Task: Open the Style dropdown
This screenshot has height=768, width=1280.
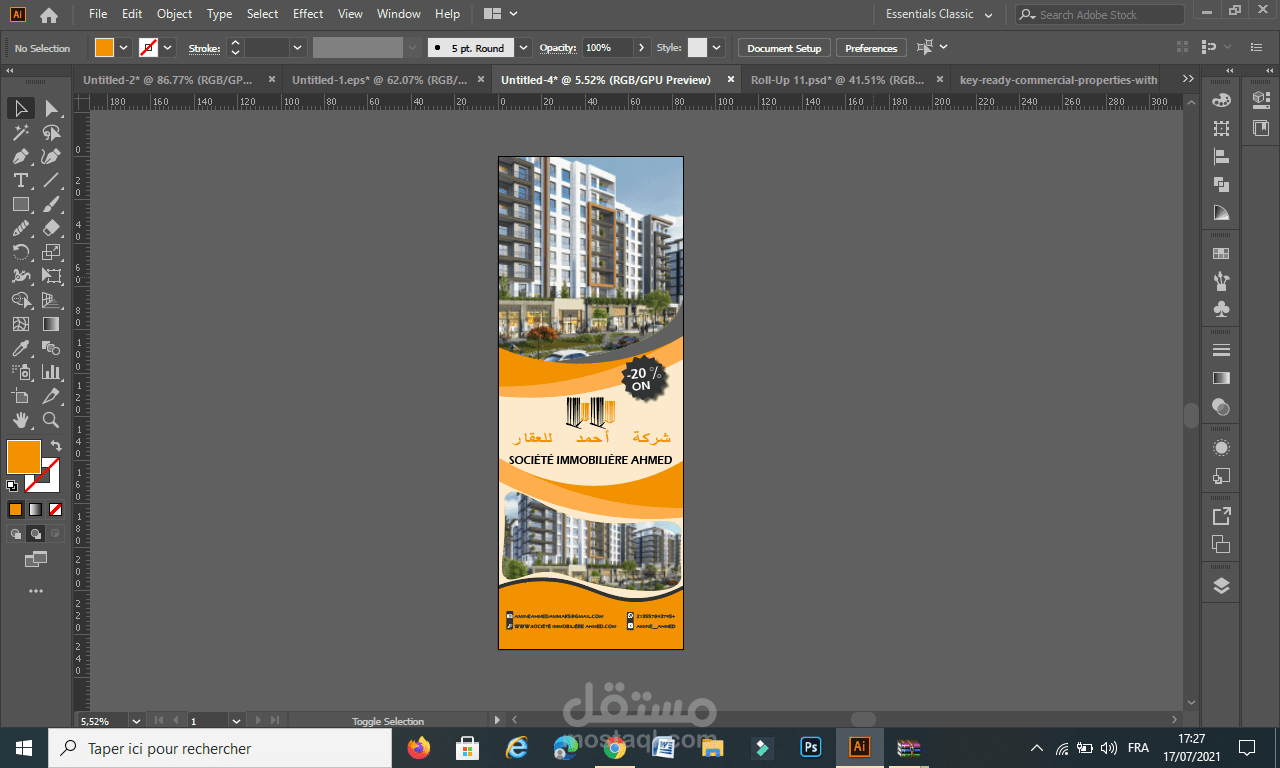Action: 716,48
